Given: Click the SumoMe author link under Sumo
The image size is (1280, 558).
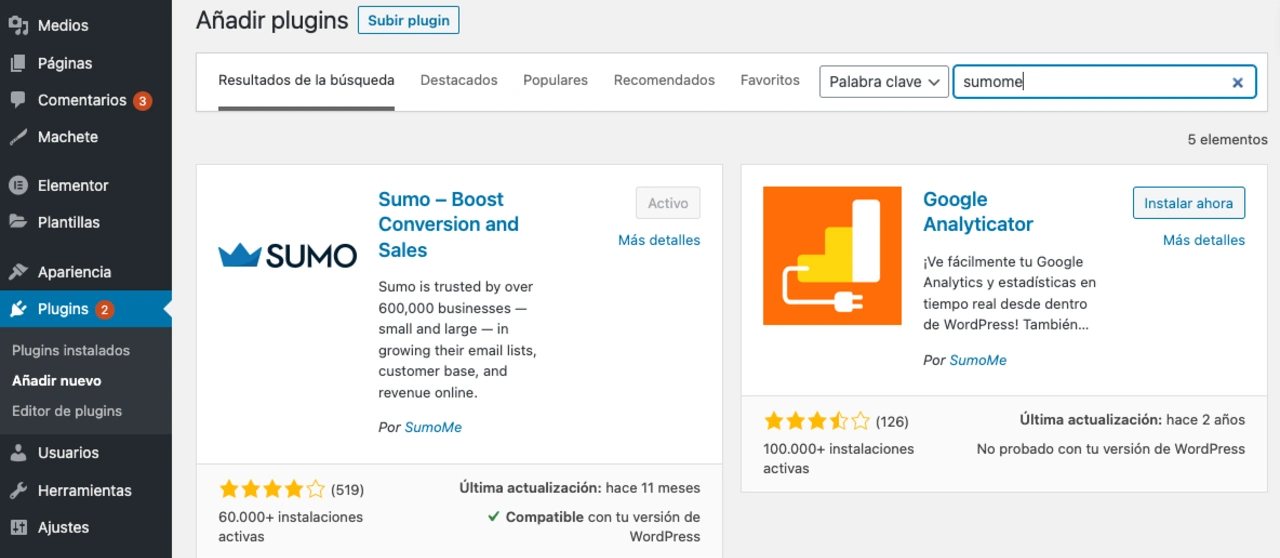Looking at the screenshot, I should pos(433,427).
